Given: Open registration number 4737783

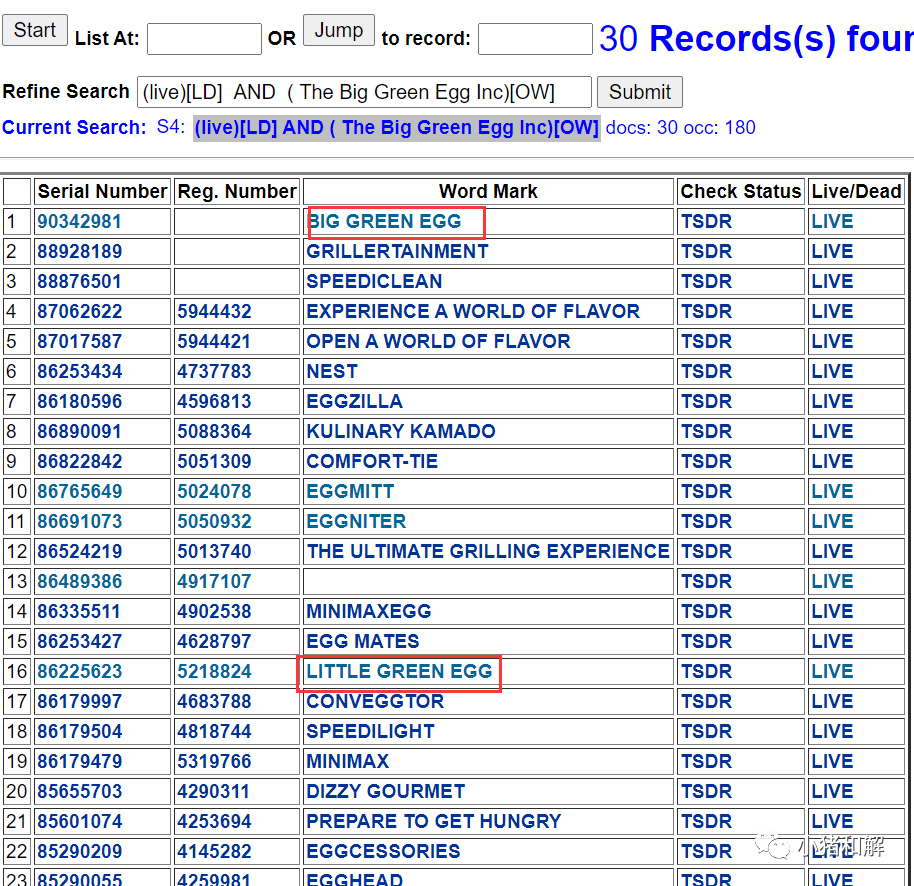Looking at the screenshot, I should [x=214, y=372].
